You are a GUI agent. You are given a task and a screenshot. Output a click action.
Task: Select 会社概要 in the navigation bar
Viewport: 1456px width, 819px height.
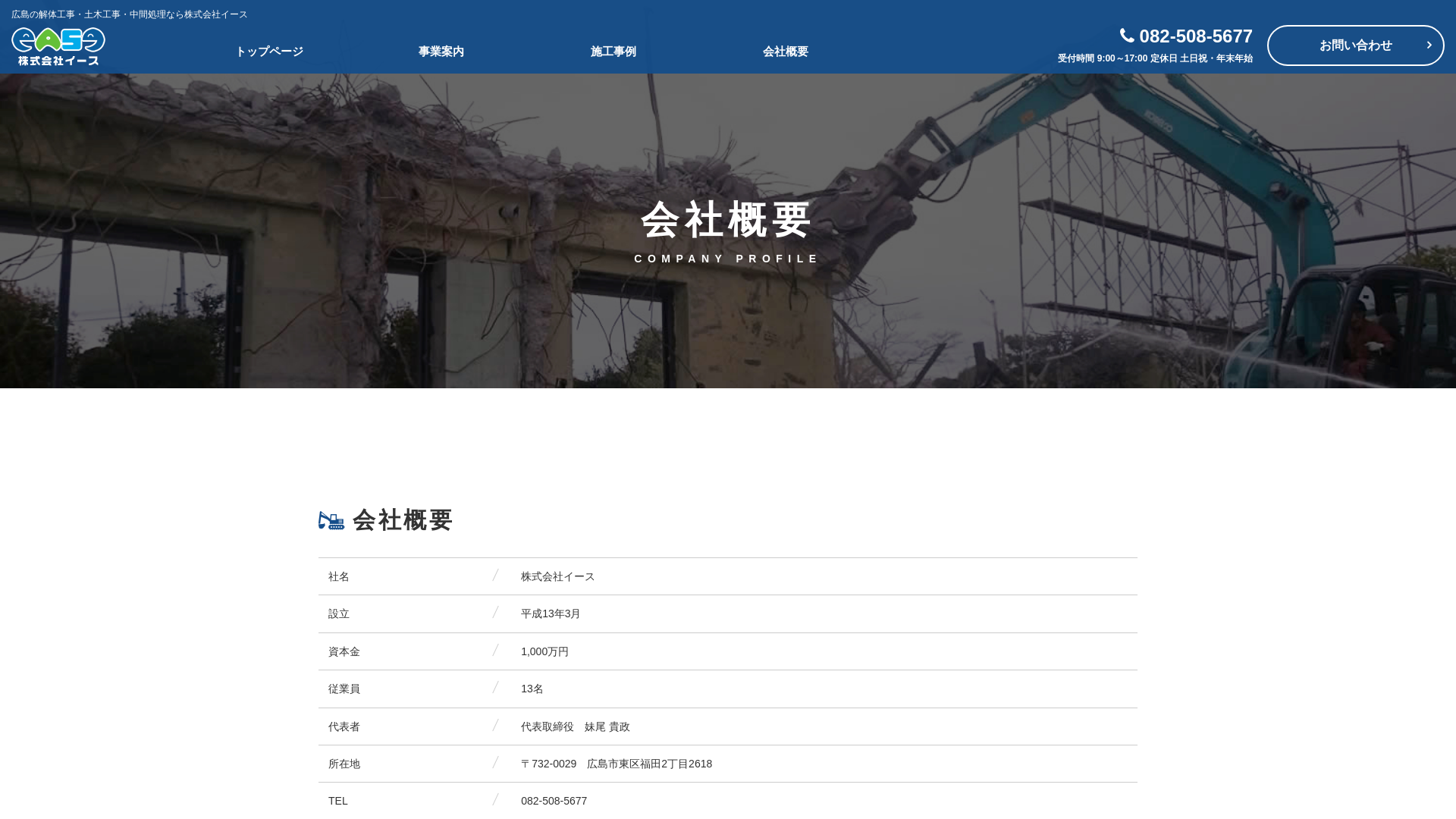pyautogui.click(x=786, y=52)
